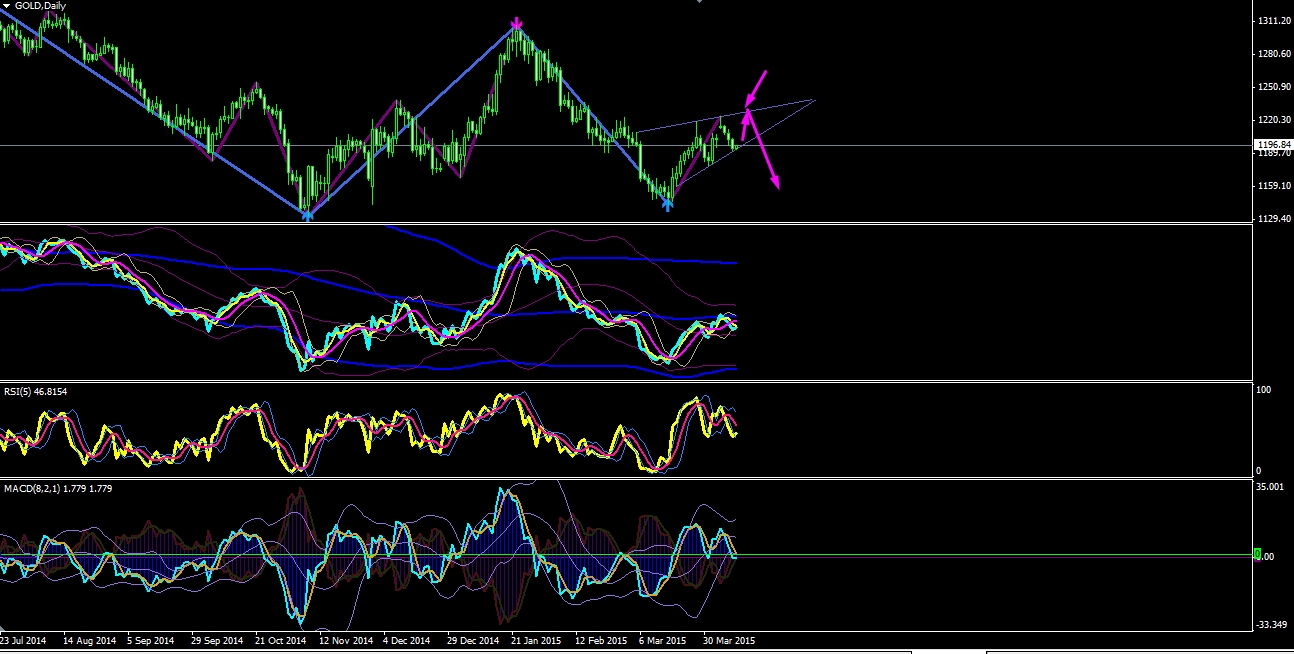Click the 6 Mar 2015 date label
Image resolution: width=1294 pixels, height=654 pixels.
click(x=665, y=640)
